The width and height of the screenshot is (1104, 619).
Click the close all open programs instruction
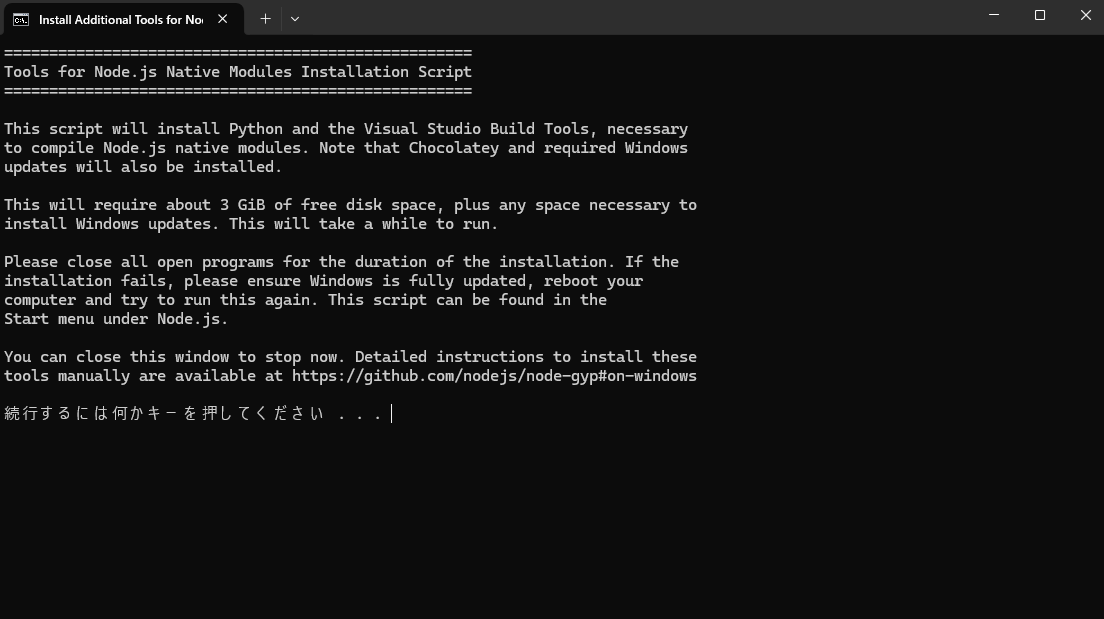[x=340, y=261]
